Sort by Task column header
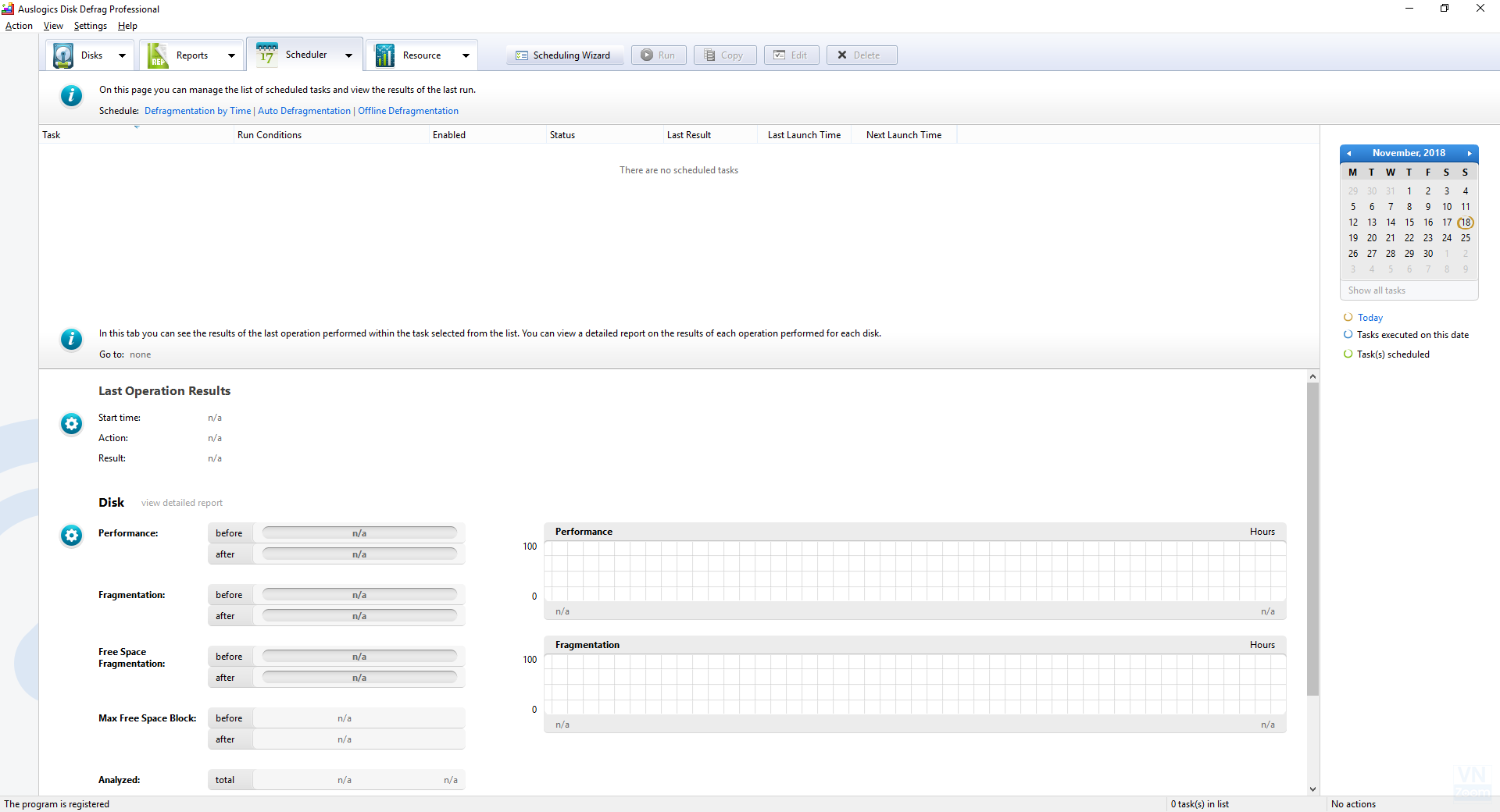The image size is (1500, 812). coord(137,135)
